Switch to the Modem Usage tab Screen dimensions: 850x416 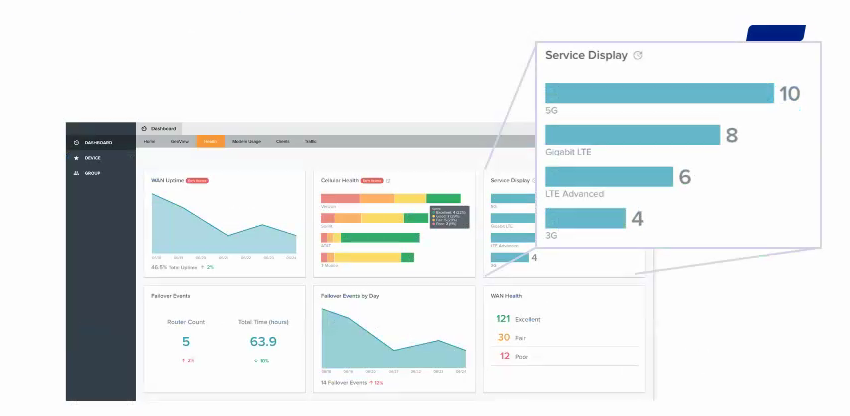coord(246,142)
